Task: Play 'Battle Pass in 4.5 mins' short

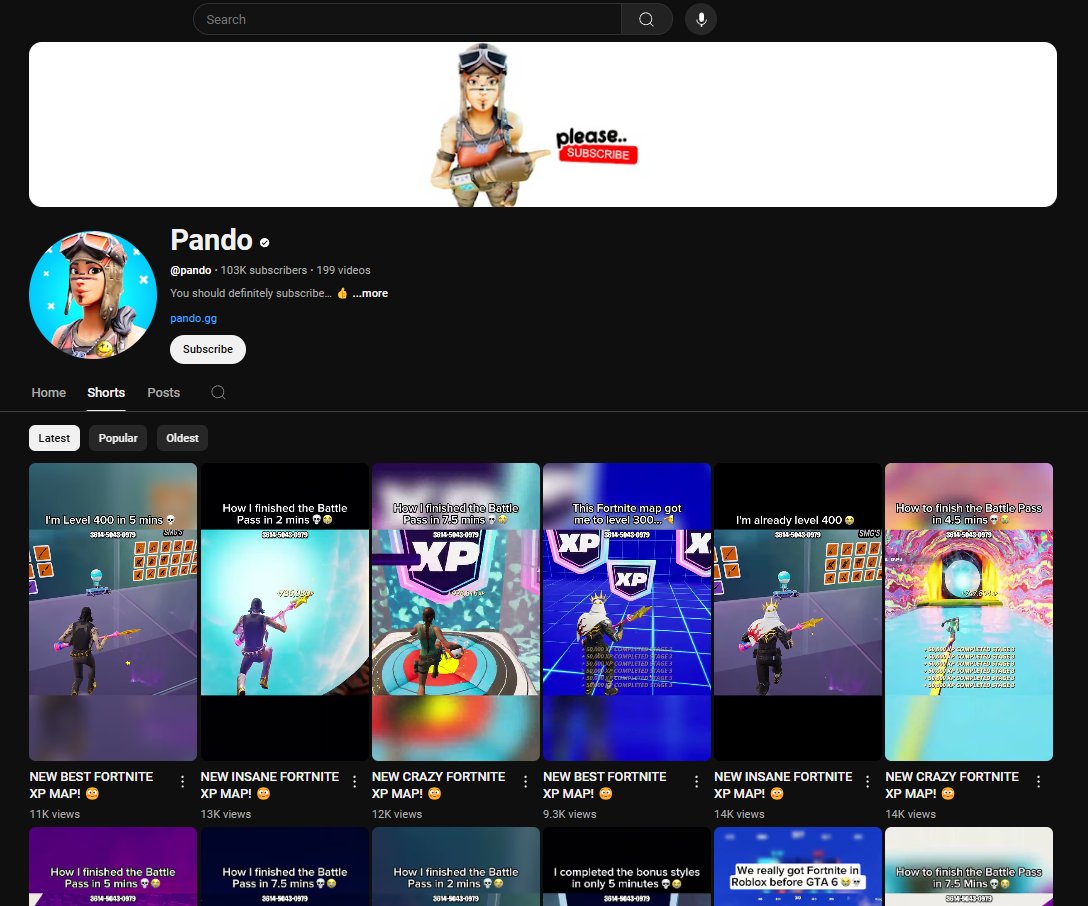Action: (x=969, y=612)
